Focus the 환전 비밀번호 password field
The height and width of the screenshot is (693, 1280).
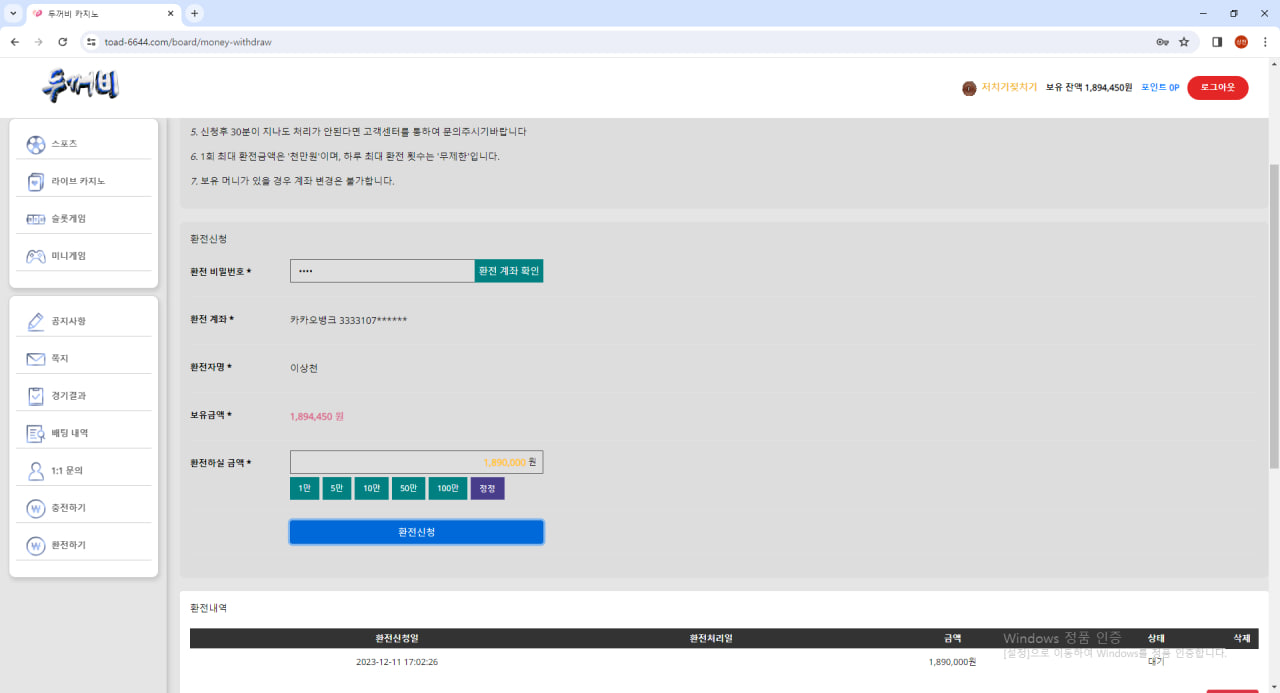pos(382,271)
